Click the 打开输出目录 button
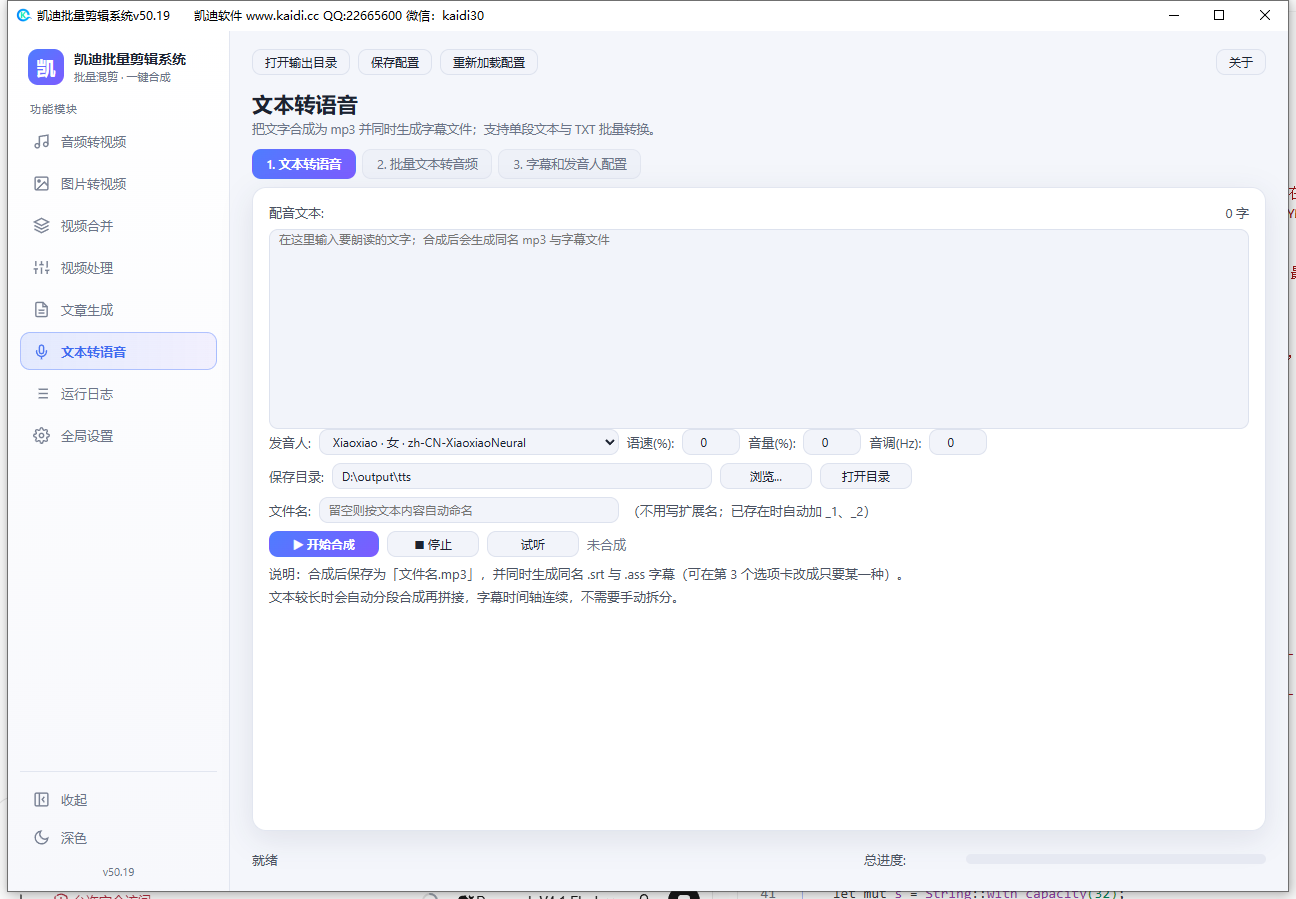This screenshot has height=899, width=1296. click(x=301, y=62)
